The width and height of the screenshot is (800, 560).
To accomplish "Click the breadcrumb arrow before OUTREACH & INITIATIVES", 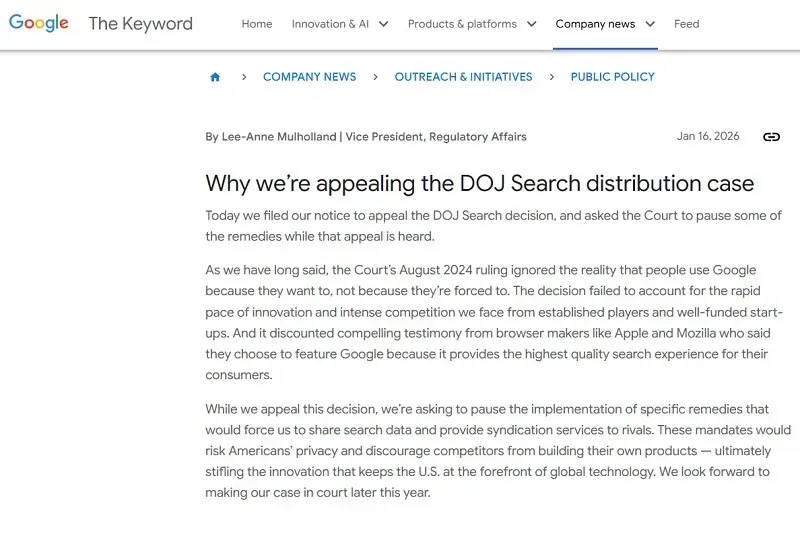I will [375, 77].
